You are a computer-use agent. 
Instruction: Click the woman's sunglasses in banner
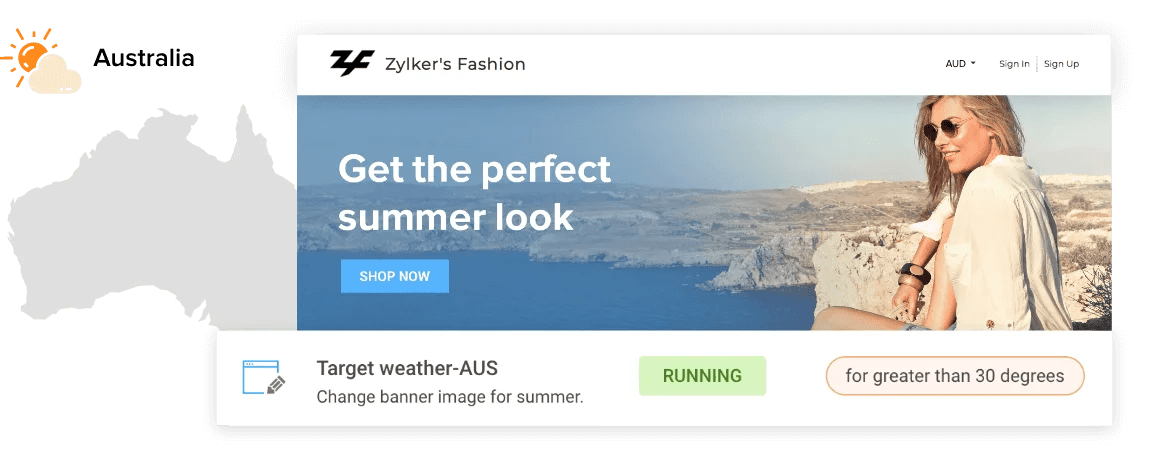coord(946,129)
